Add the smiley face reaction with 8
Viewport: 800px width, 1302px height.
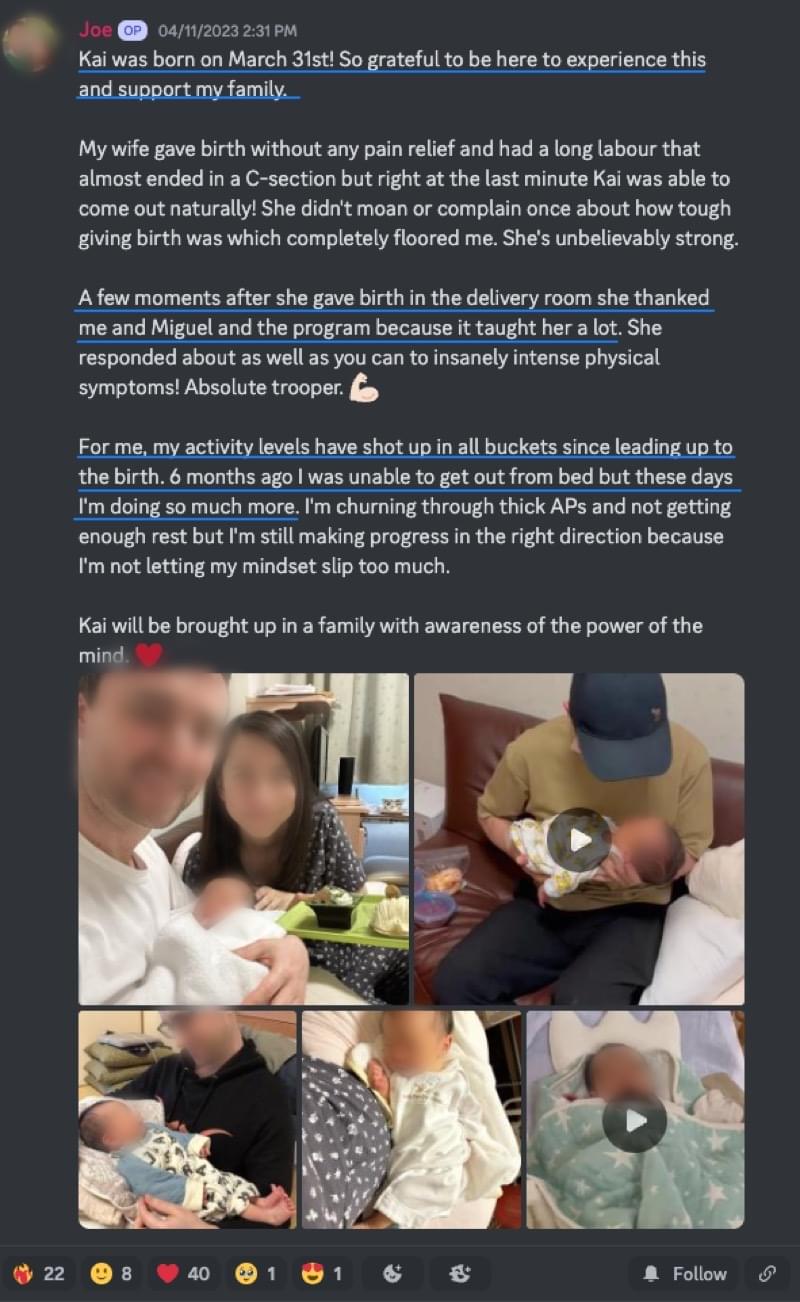click(110, 1273)
